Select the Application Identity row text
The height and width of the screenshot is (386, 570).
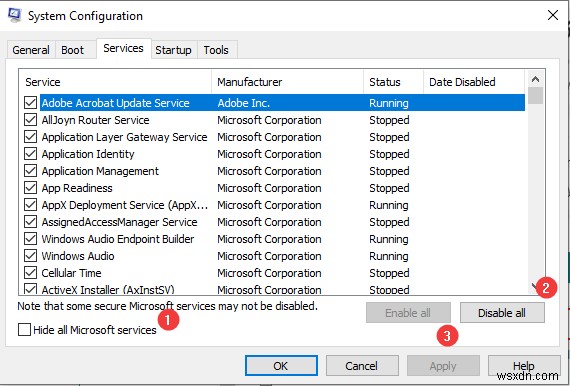pos(88,154)
